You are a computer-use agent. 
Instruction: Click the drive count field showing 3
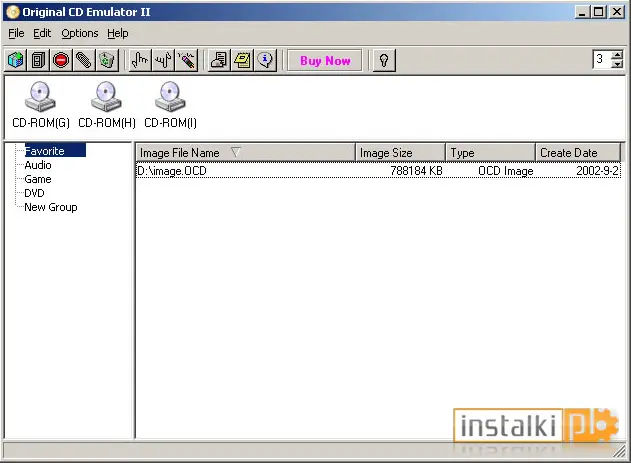[x=602, y=60]
